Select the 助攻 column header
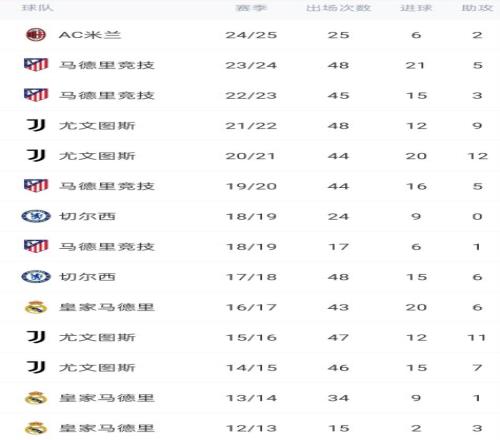The height and width of the screenshot is (440, 500). pyautogui.click(x=477, y=8)
